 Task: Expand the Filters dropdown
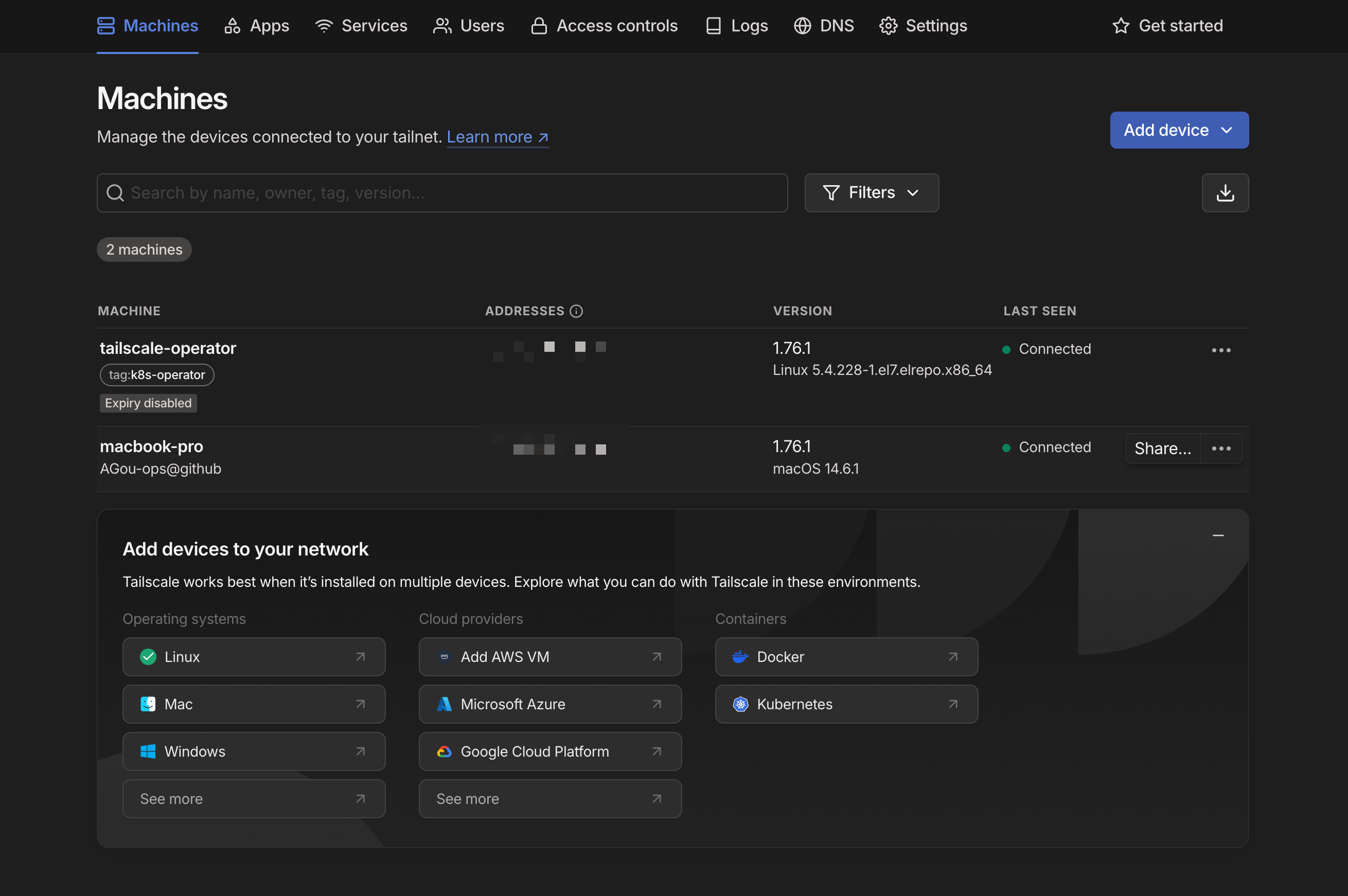[872, 193]
